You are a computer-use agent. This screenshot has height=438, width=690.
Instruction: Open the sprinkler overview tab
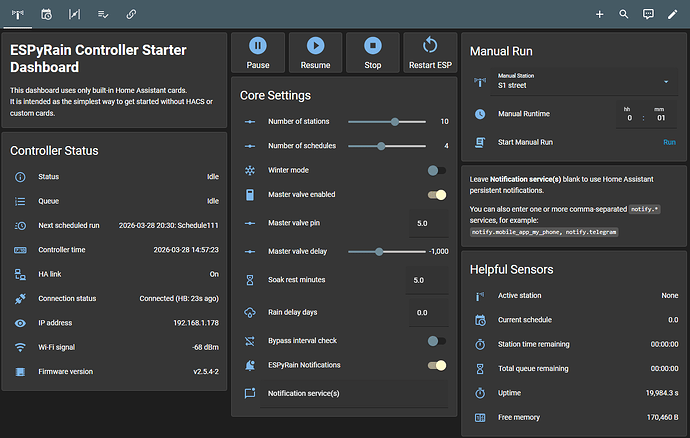pos(18,14)
